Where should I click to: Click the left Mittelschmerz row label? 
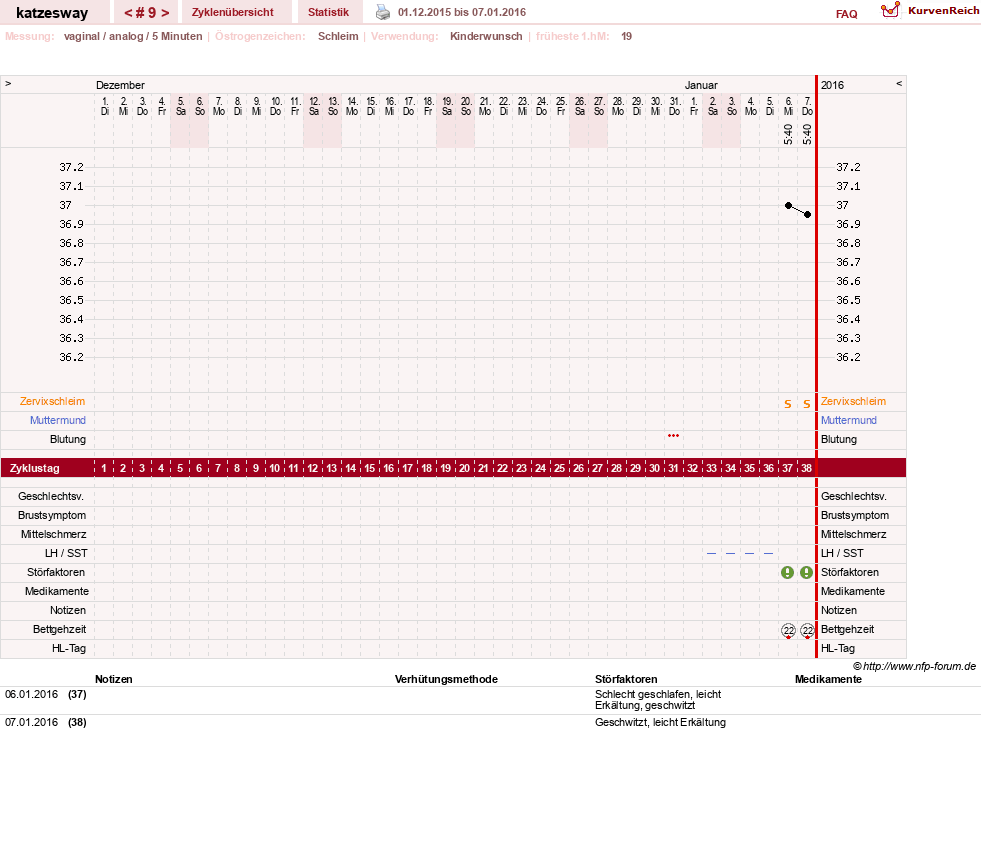(54, 535)
